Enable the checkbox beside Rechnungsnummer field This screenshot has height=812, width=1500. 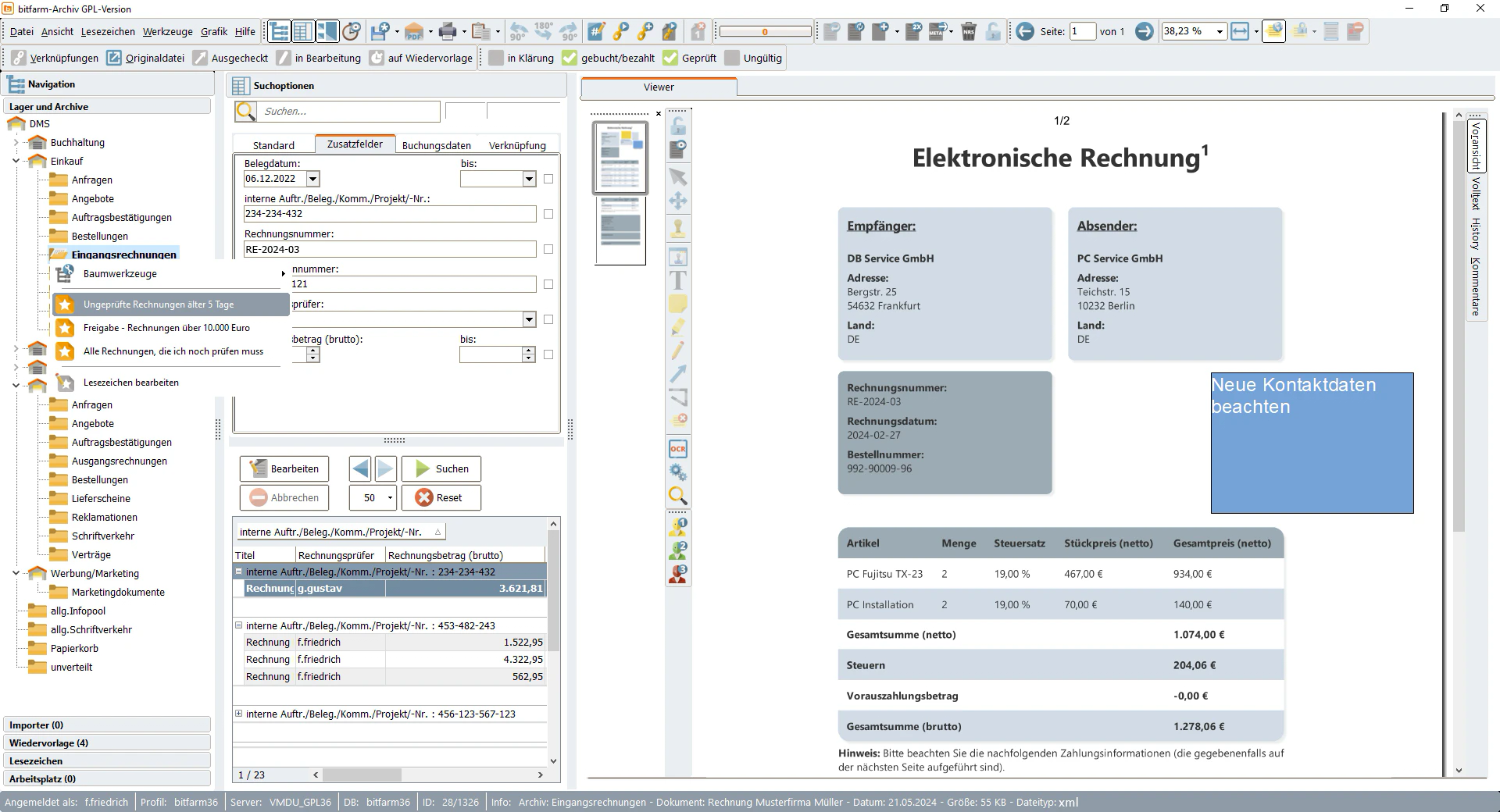click(548, 249)
